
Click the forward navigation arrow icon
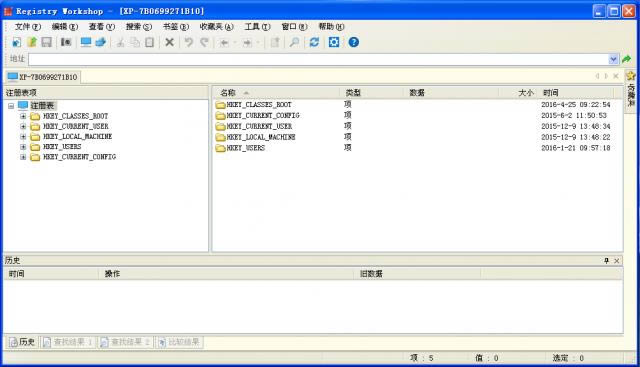pyautogui.click(x=247, y=42)
